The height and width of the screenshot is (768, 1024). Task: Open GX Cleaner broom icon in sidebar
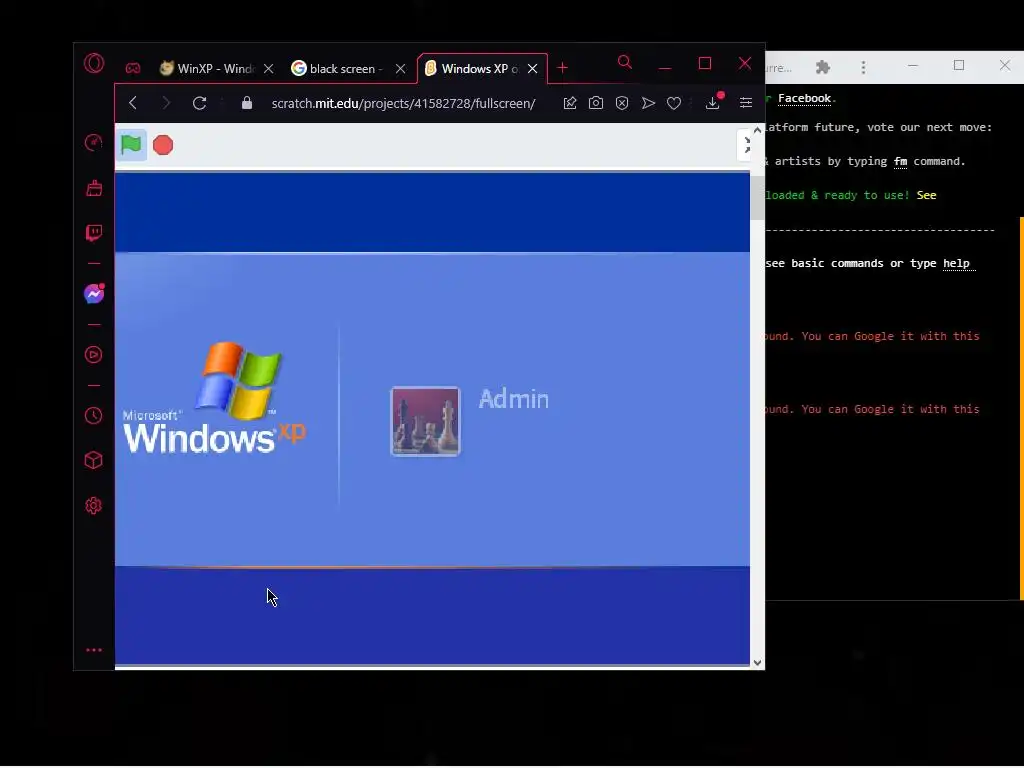(94, 188)
